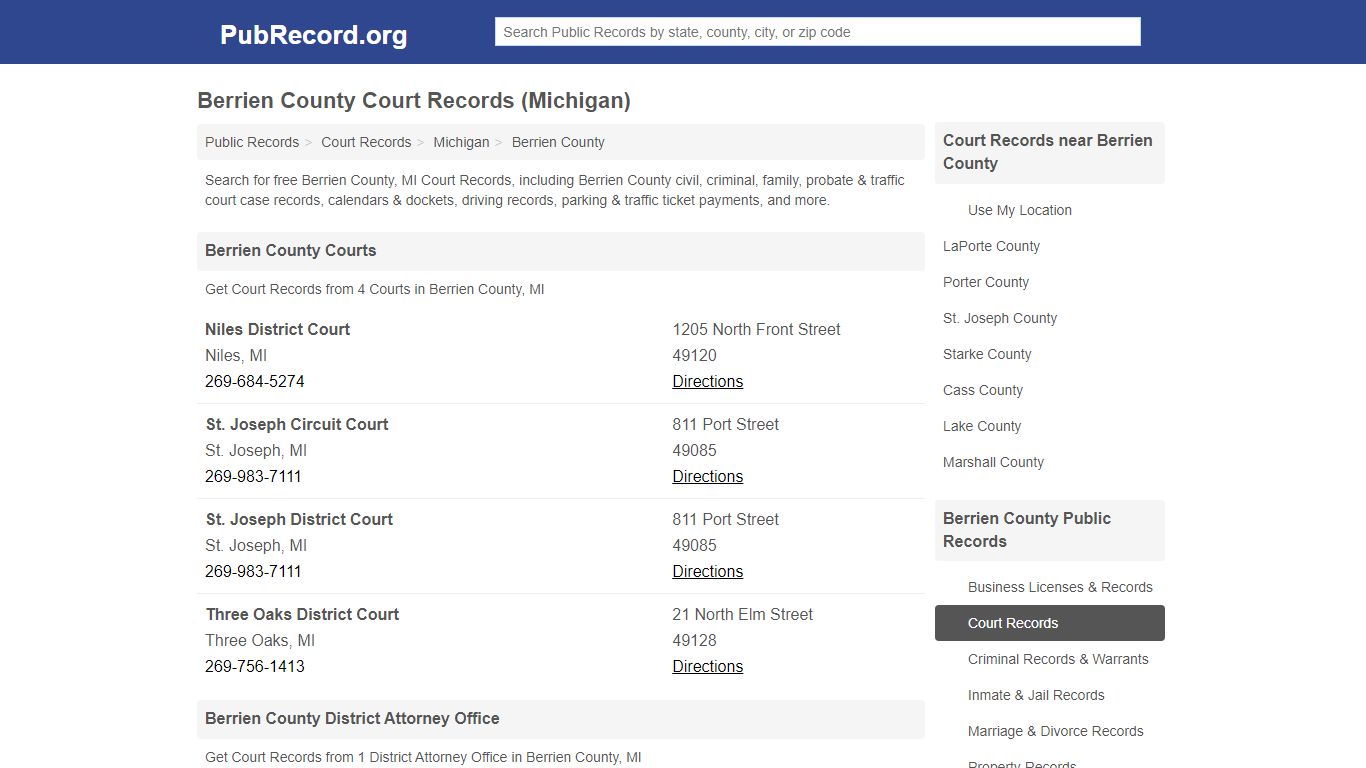Open Porter County court records
Screen dimensions: 1366x768
coord(986,282)
